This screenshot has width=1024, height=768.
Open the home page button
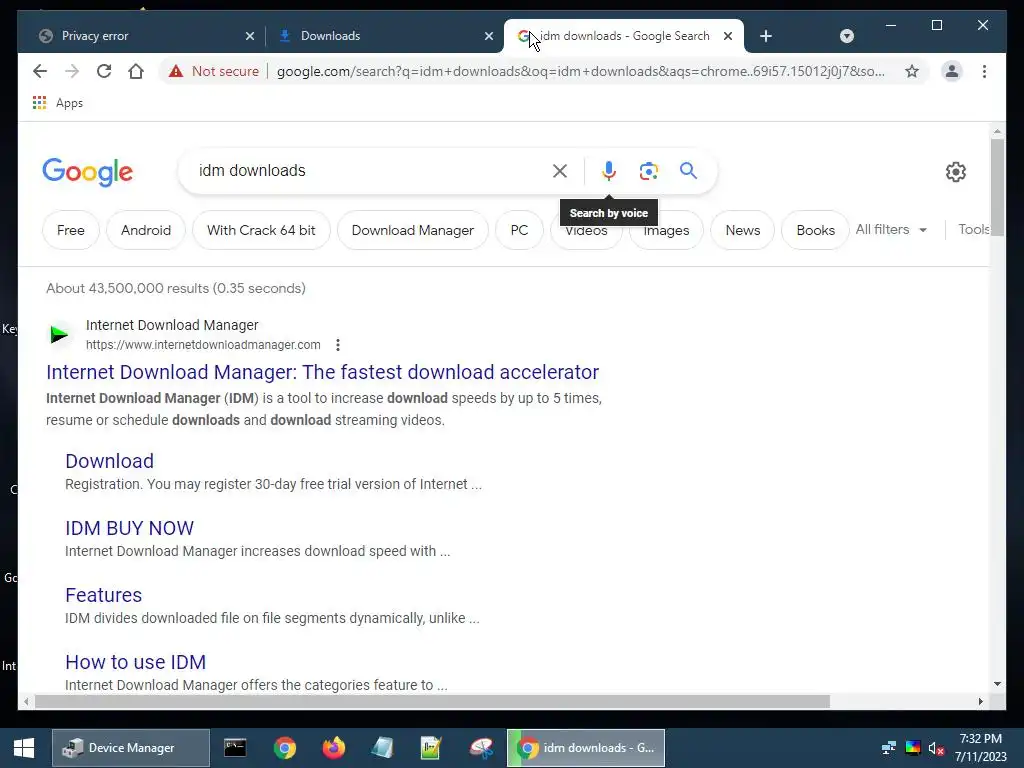click(x=136, y=71)
